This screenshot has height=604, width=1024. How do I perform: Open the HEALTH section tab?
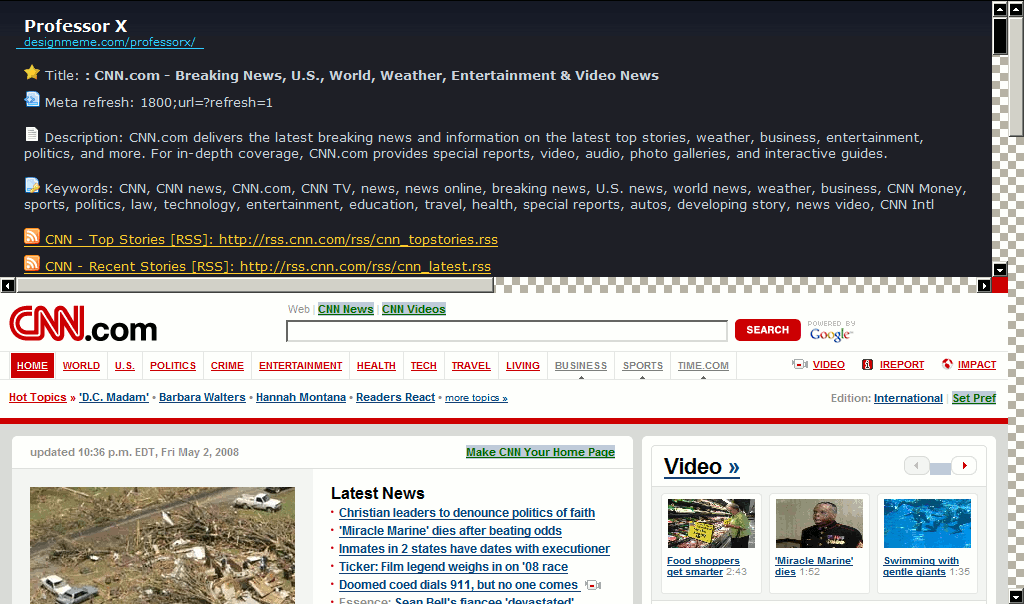pos(376,366)
